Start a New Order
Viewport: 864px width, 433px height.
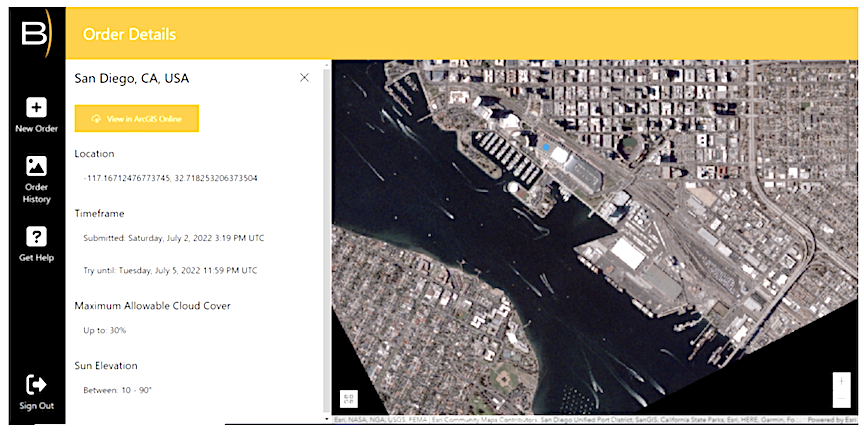(36, 115)
